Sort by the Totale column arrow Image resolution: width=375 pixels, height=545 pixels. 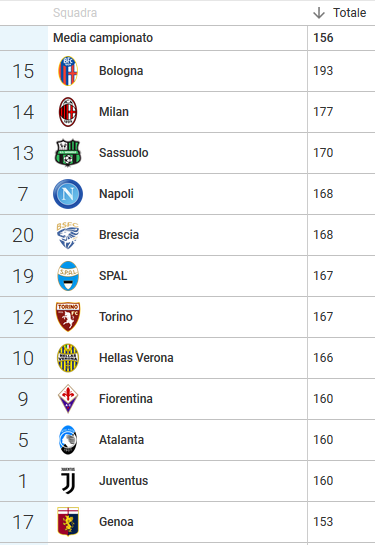(x=319, y=13)
